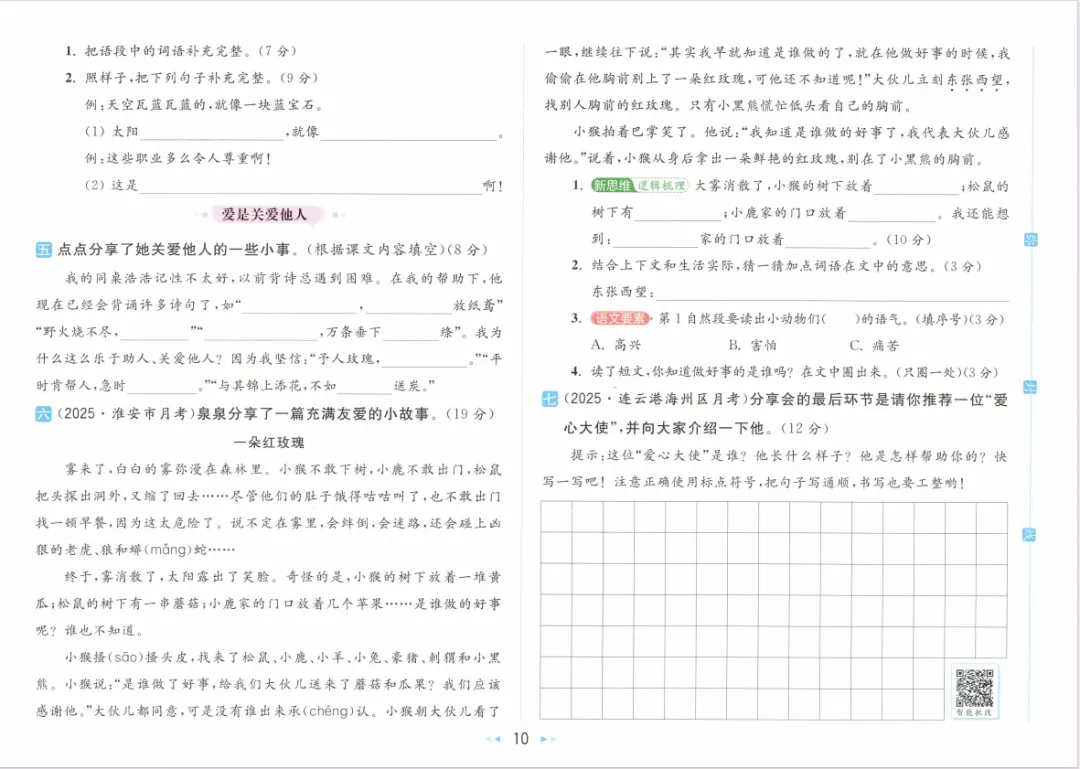
Task: Click the QR code thumbnail image
Action: (x=975, y=687)
